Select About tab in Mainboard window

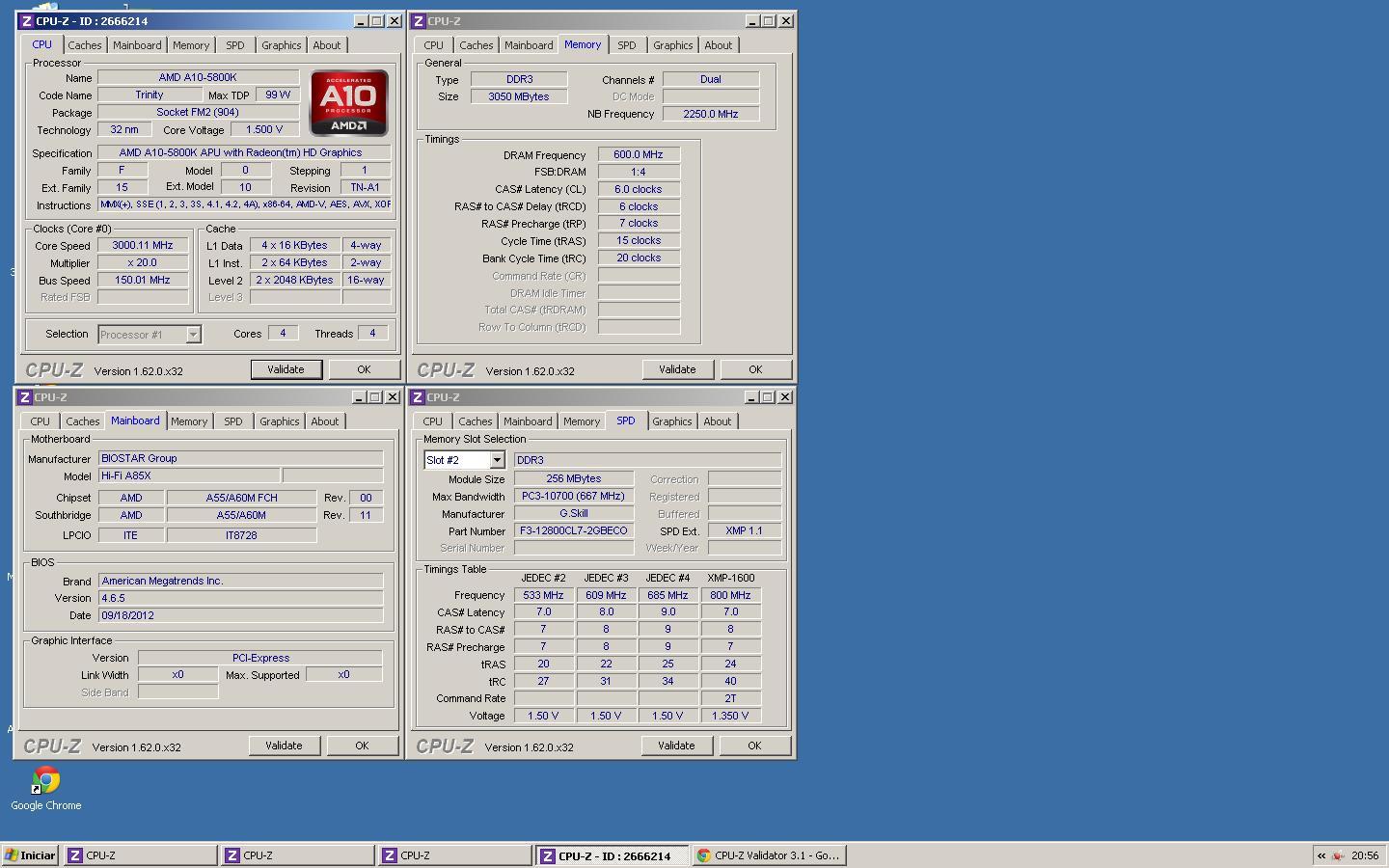click(x=325, y=421)
